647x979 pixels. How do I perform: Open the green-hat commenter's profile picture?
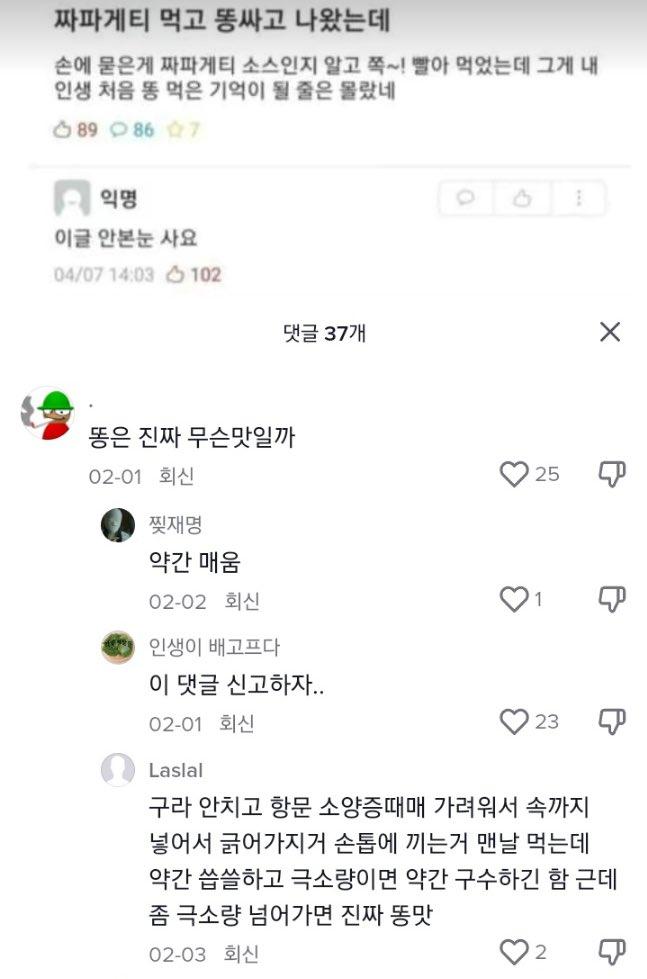pyautogui.click(x=47, y=411)
